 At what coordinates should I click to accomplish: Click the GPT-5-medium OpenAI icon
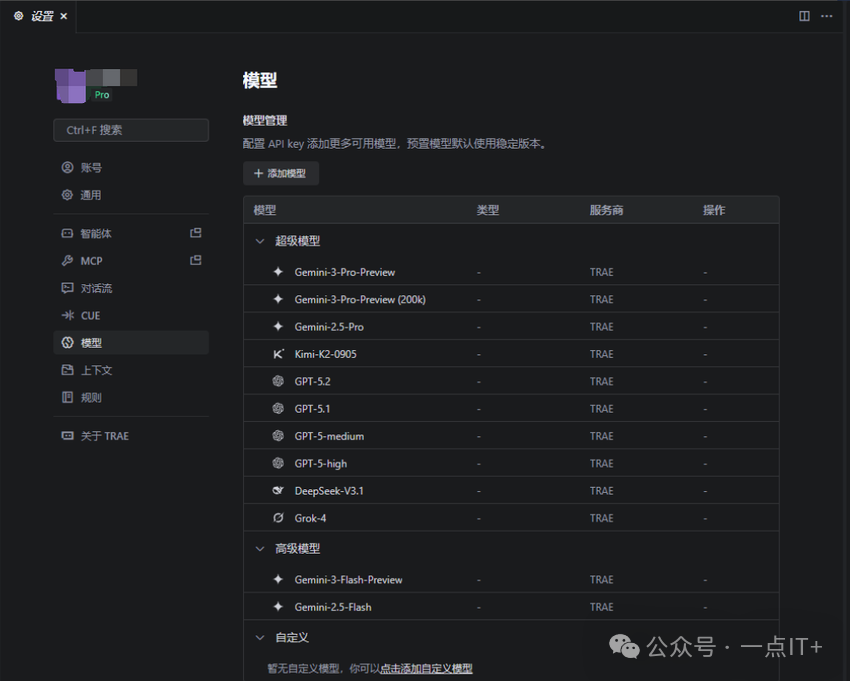click(278, 435)
